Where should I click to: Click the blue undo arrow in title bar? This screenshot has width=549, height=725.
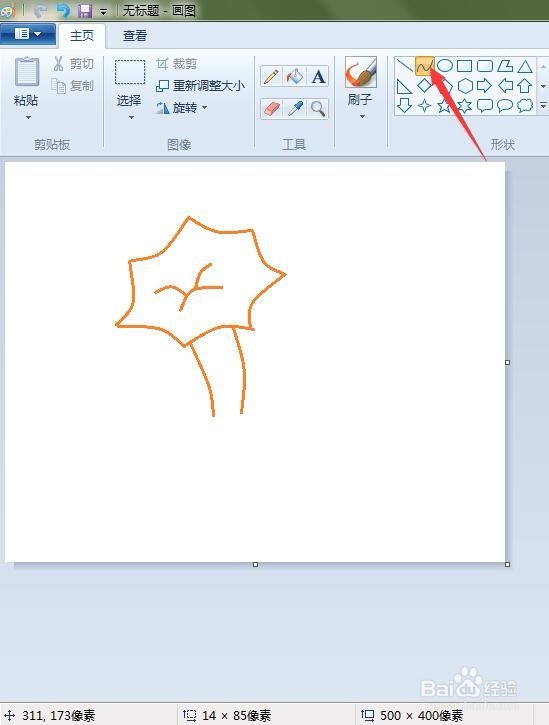(x=63, y=10)
